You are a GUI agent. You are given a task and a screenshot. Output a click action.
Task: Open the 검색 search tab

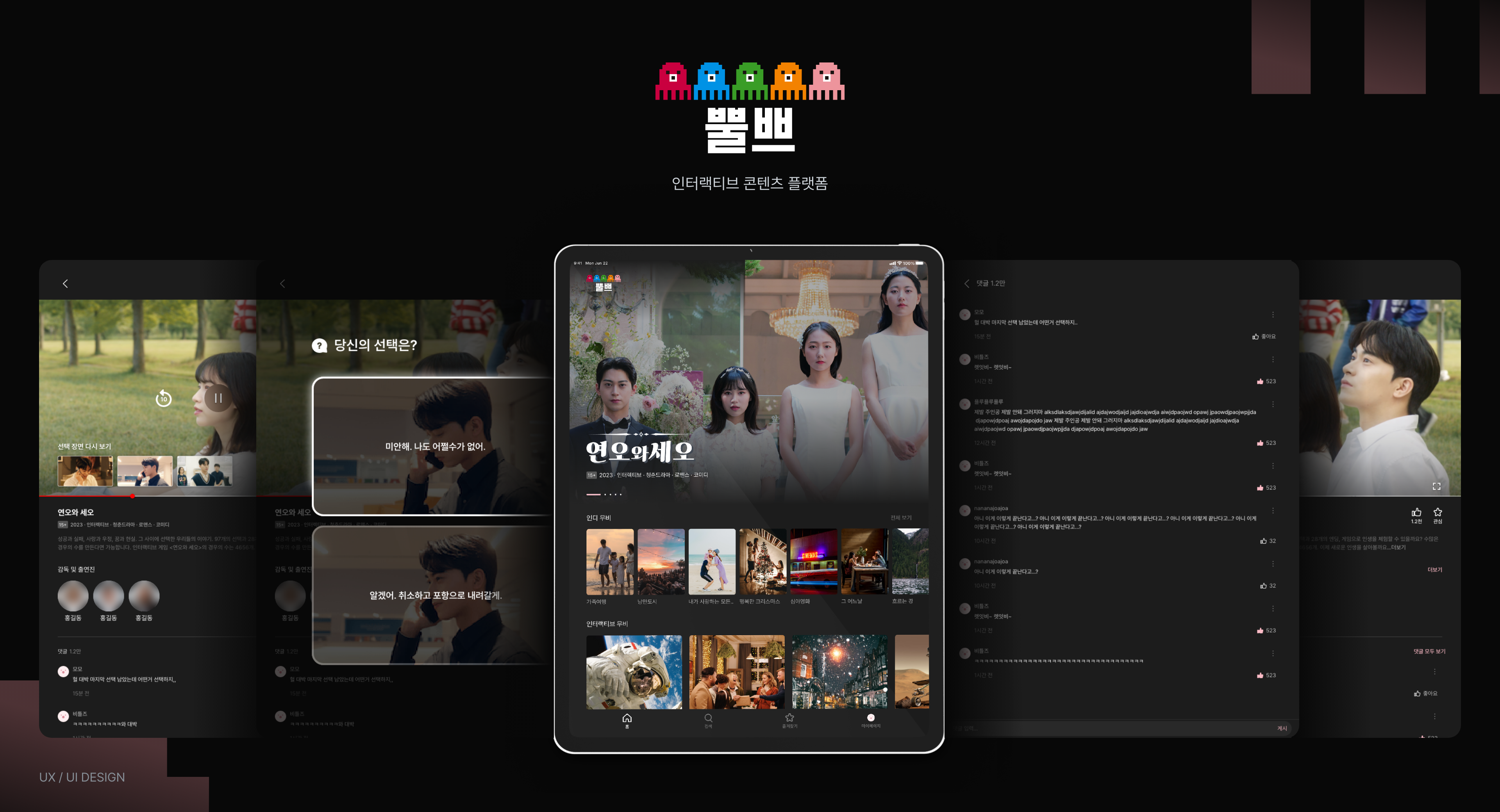click(708, 720)
